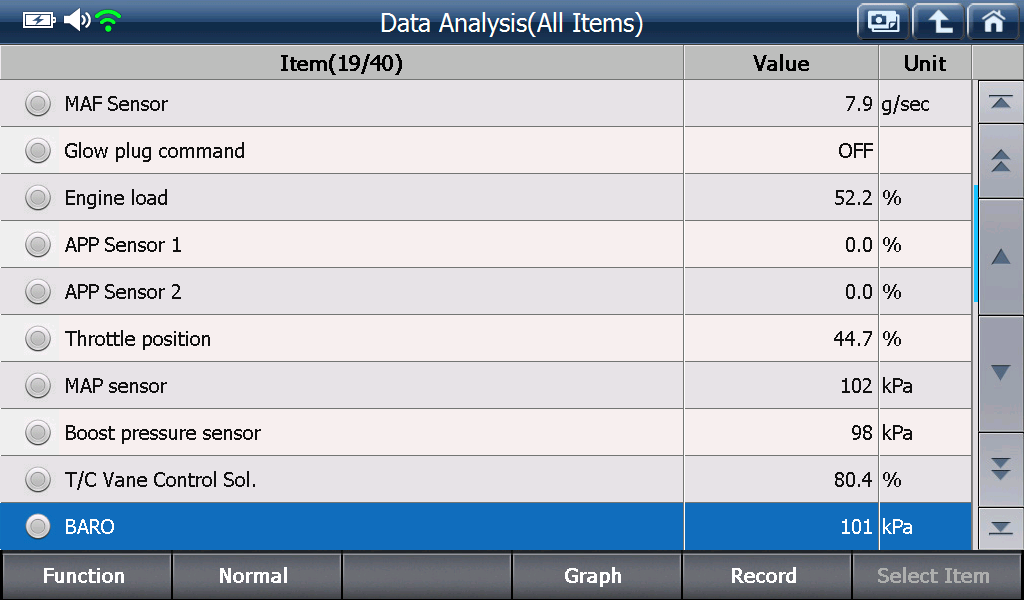Jump to top of list arrow

pos(1000,103)
